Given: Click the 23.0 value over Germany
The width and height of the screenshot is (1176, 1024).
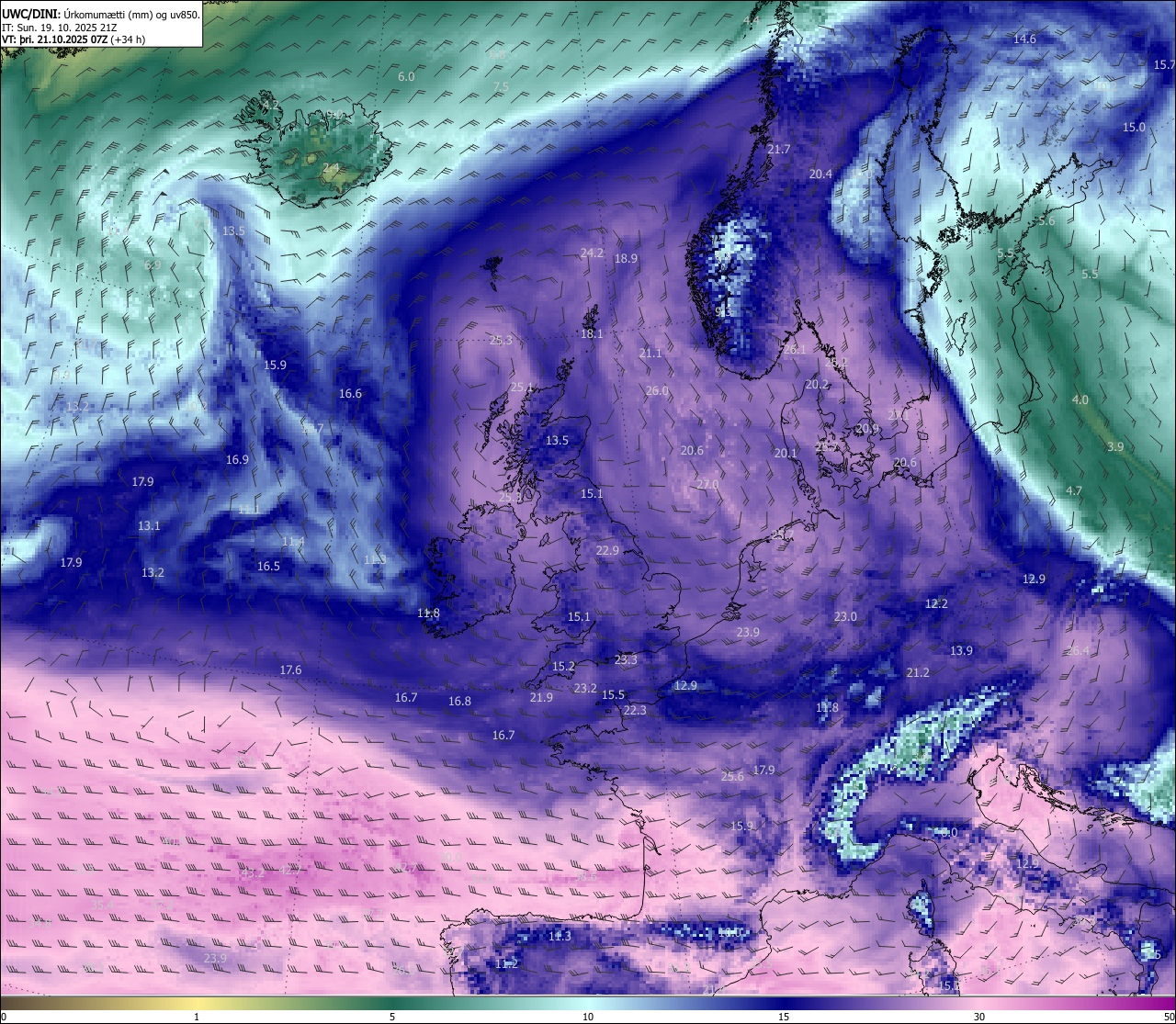Looking at the screenshot, I should point(845,616).
